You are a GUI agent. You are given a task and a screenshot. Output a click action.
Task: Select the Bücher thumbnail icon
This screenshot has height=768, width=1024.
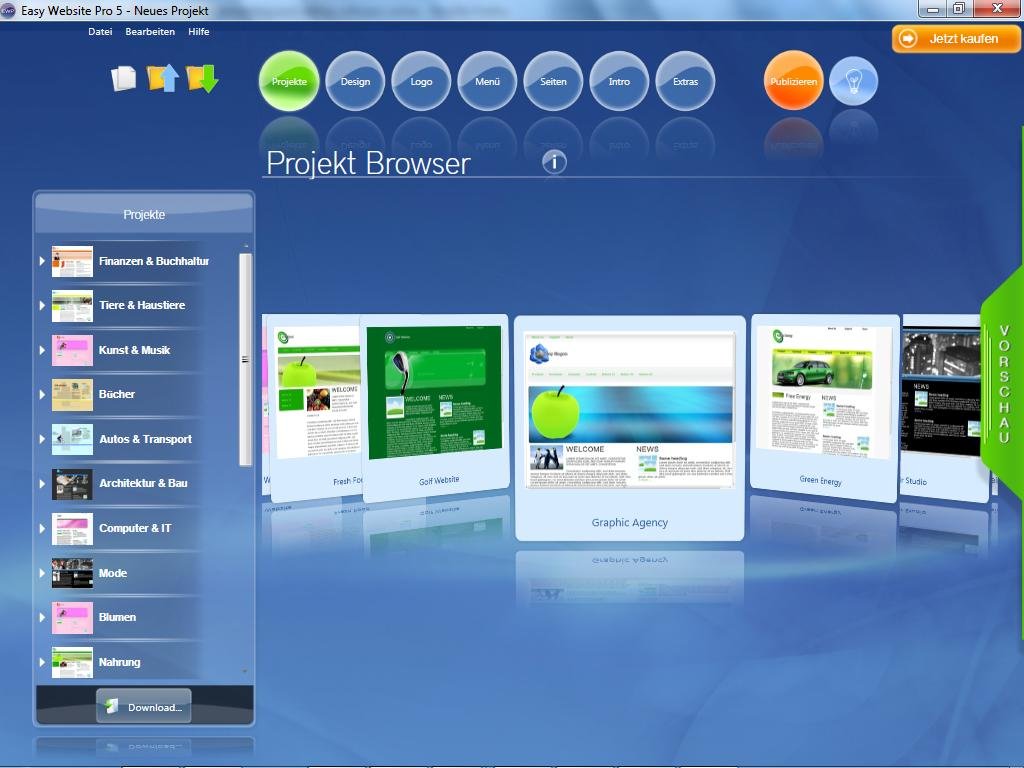pos(72,395)
